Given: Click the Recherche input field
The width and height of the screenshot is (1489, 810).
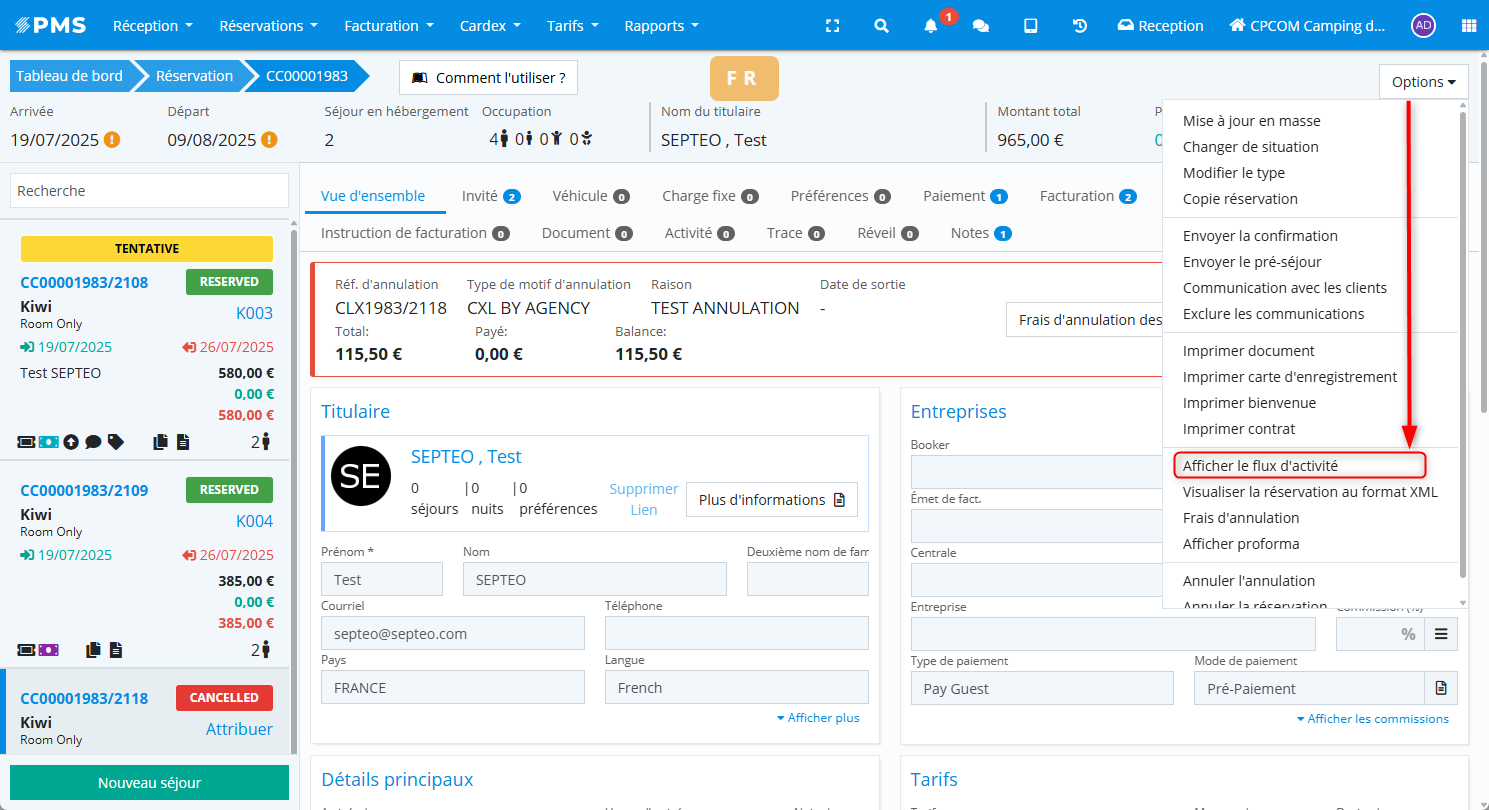Looking at the screenshot, I should tap(149, 191).
